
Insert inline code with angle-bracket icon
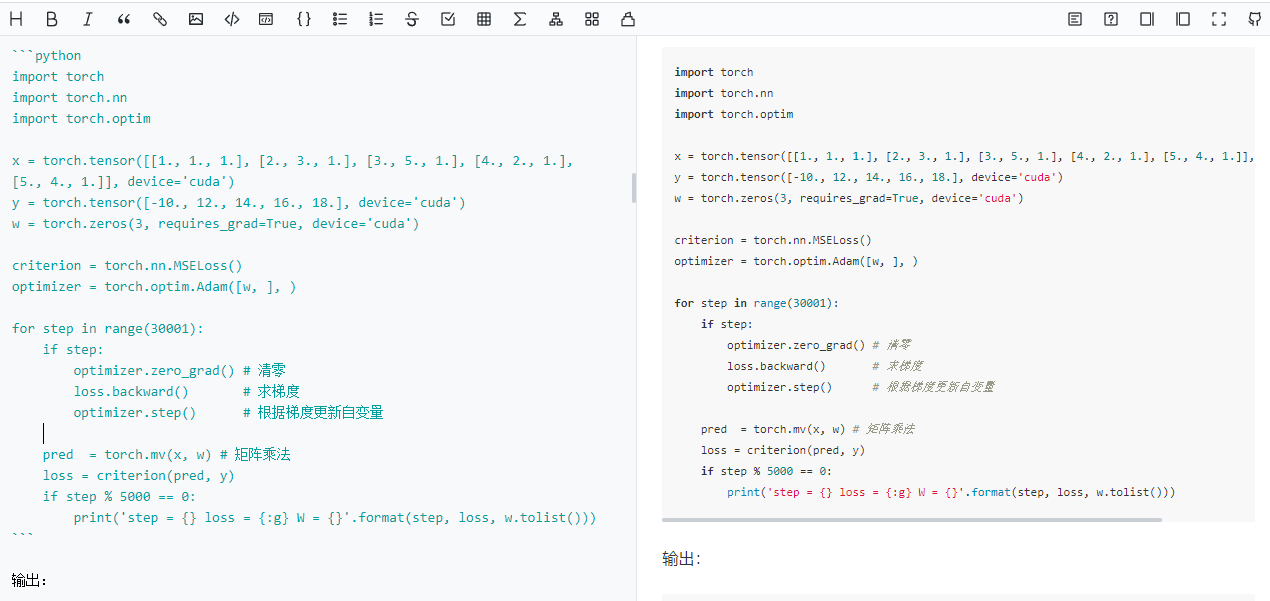[232, 19]
